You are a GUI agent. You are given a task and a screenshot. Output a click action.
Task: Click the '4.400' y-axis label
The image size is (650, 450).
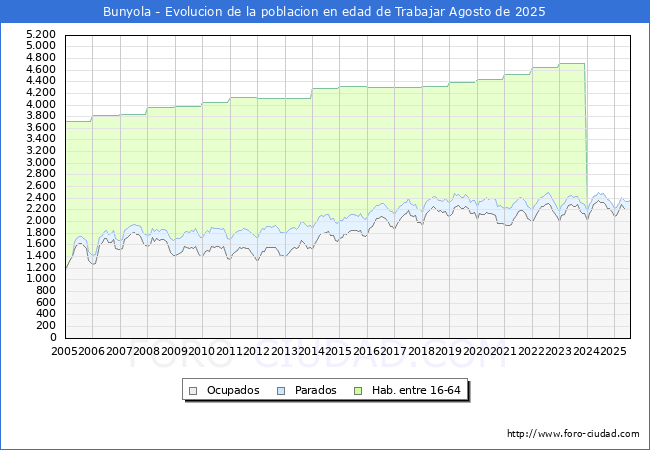point(41,80)
